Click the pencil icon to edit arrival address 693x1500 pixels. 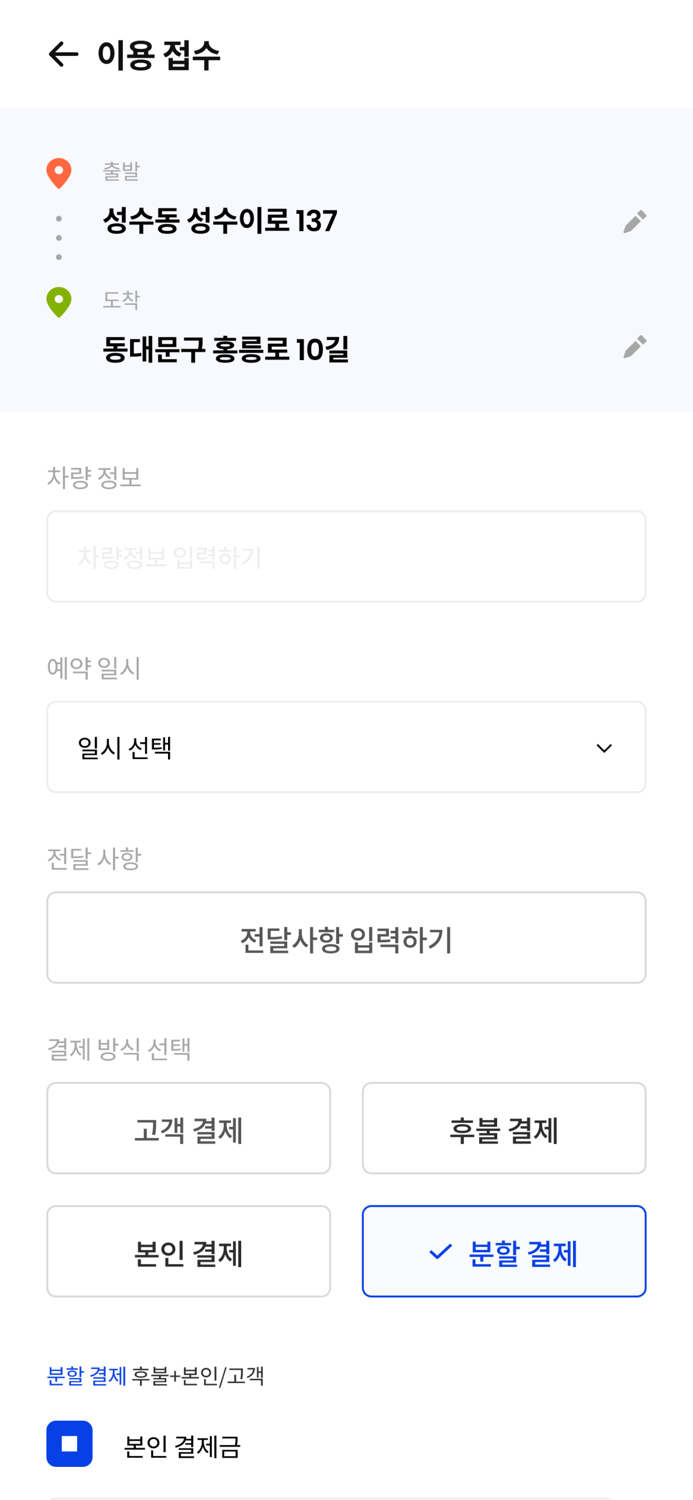pos(634,345)
